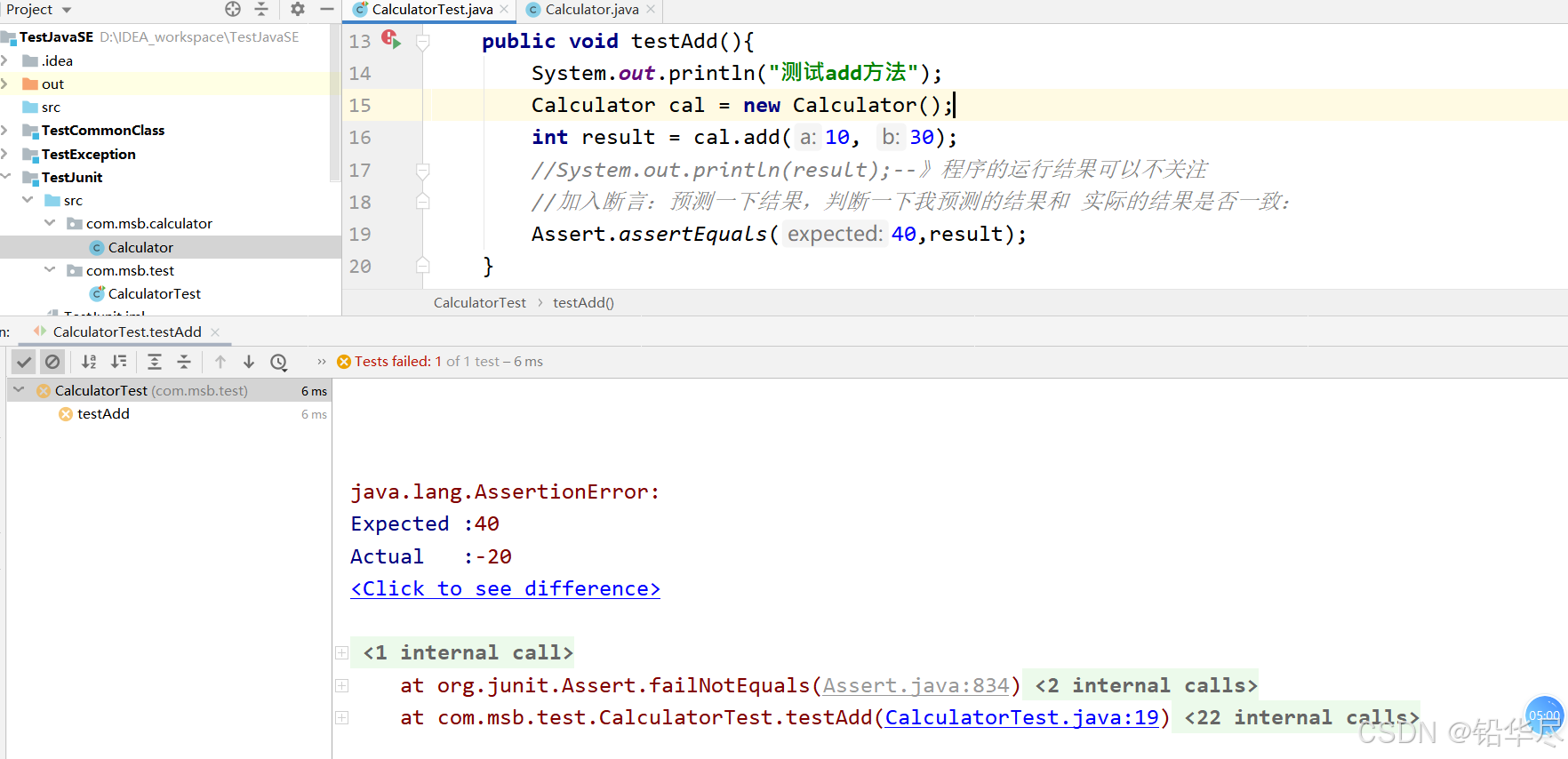Select the Calculator class in tree

(x=171, y=247)
